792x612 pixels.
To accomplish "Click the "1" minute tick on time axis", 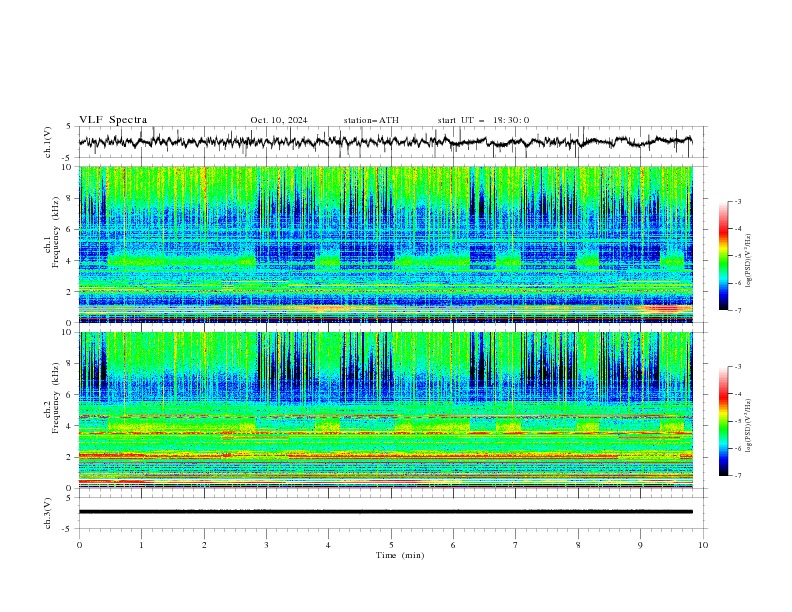I will pyautogui.click(x=141, y=545).
